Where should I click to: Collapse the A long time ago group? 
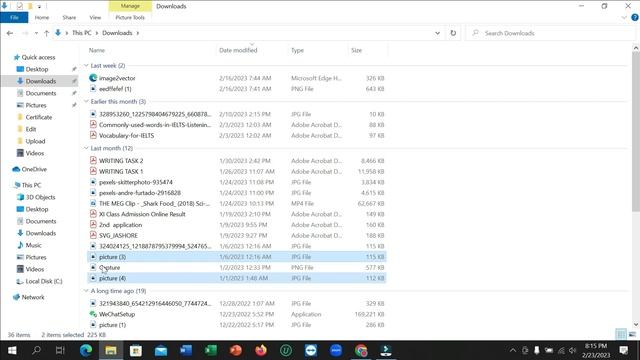(x=86, y=291)
